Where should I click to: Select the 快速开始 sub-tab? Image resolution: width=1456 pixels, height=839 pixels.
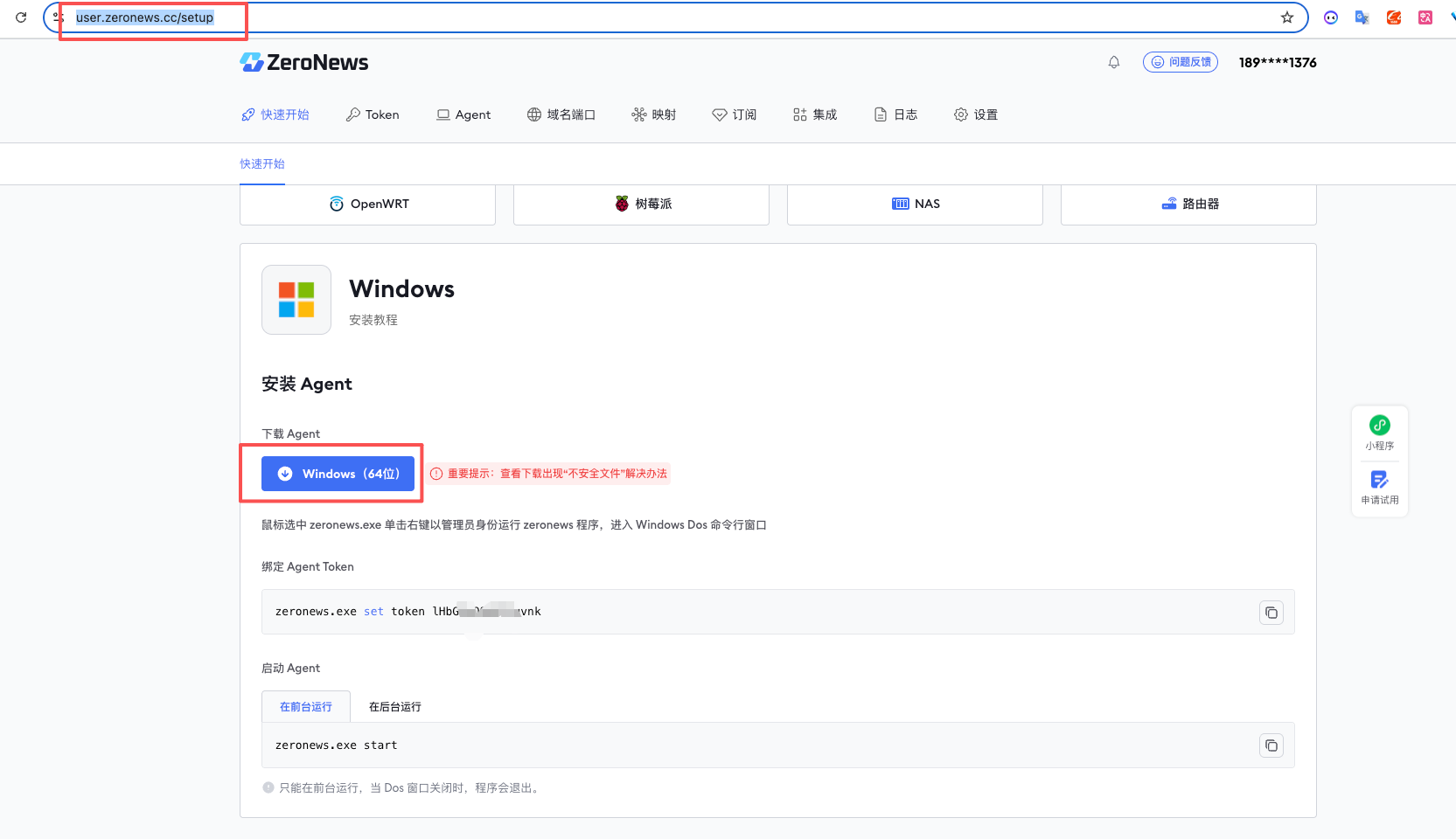click(x=262, y=163)
